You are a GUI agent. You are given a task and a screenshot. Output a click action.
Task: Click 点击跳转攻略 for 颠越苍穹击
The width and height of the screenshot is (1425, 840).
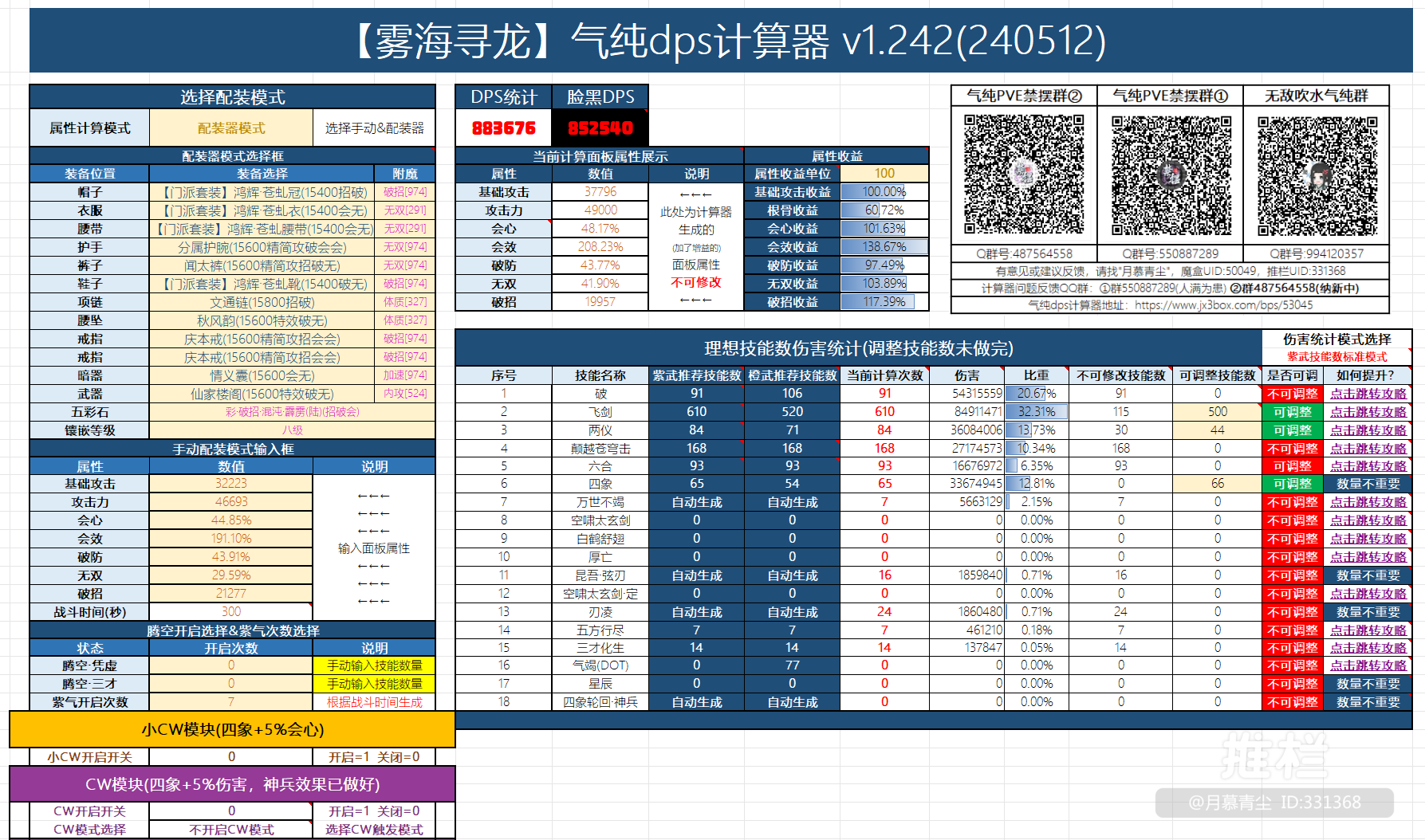point(1368,448)
